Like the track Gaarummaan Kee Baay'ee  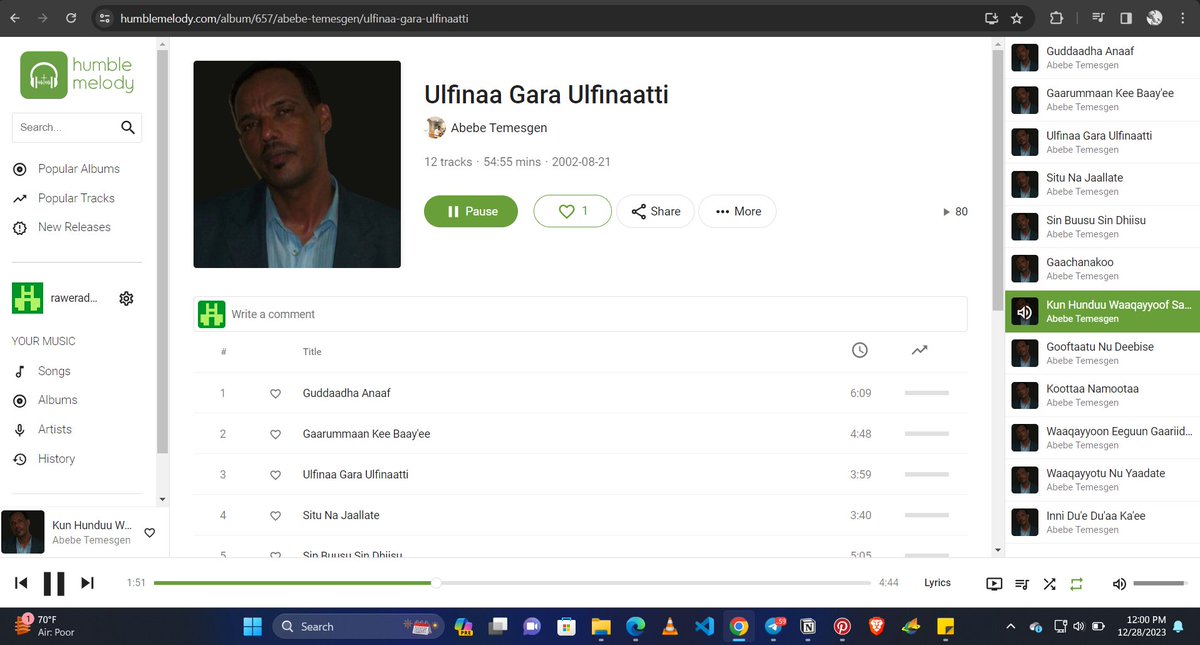[x=276, y=434]
